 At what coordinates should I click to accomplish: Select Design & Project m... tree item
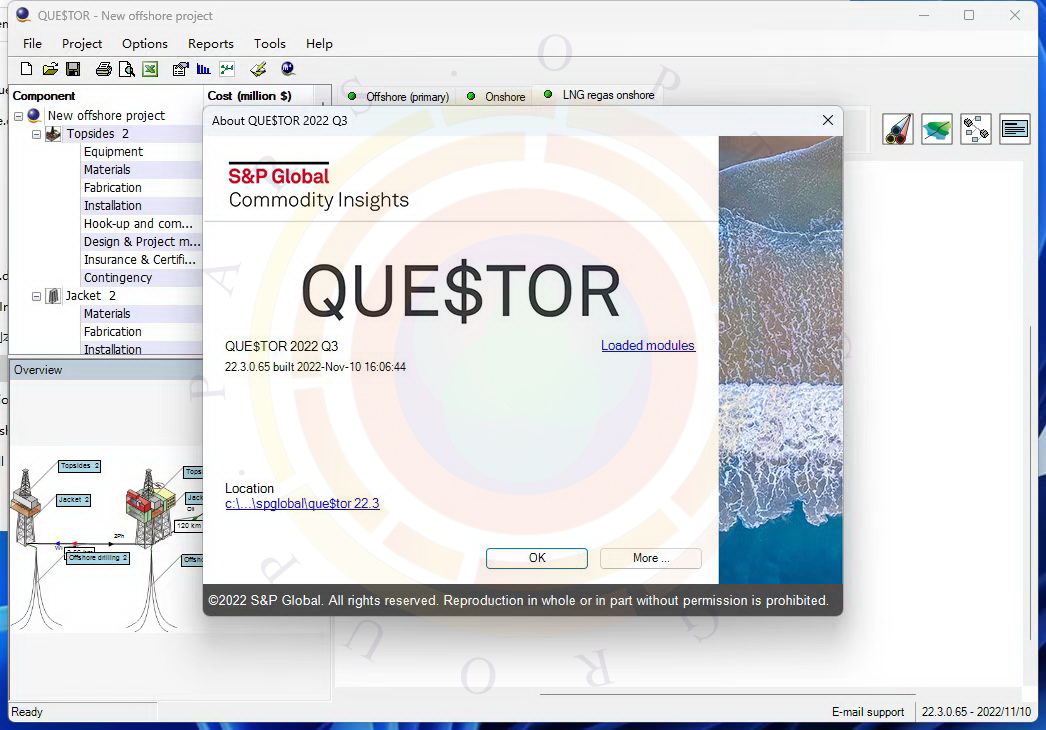[141, 242]
